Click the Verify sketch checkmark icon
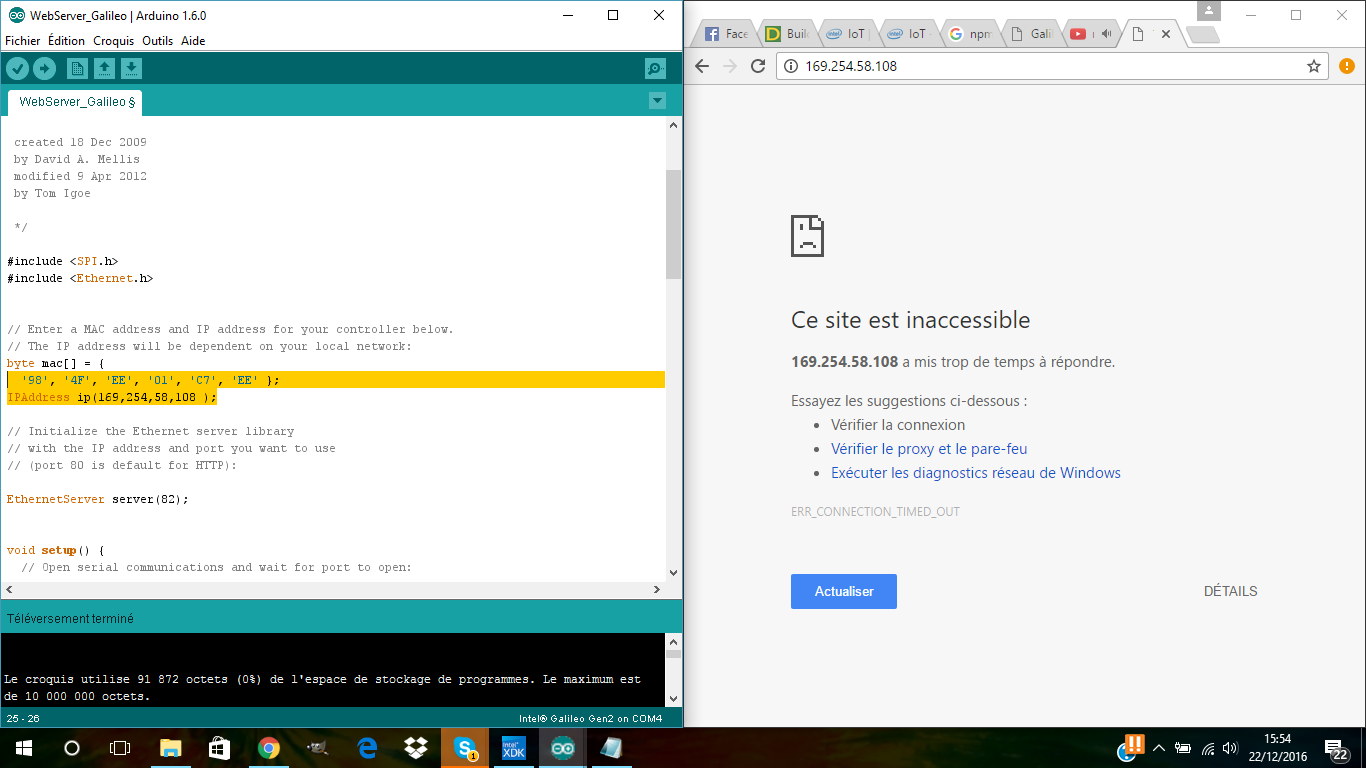This screenshot has height=768, width=1366. pos(18,68)
